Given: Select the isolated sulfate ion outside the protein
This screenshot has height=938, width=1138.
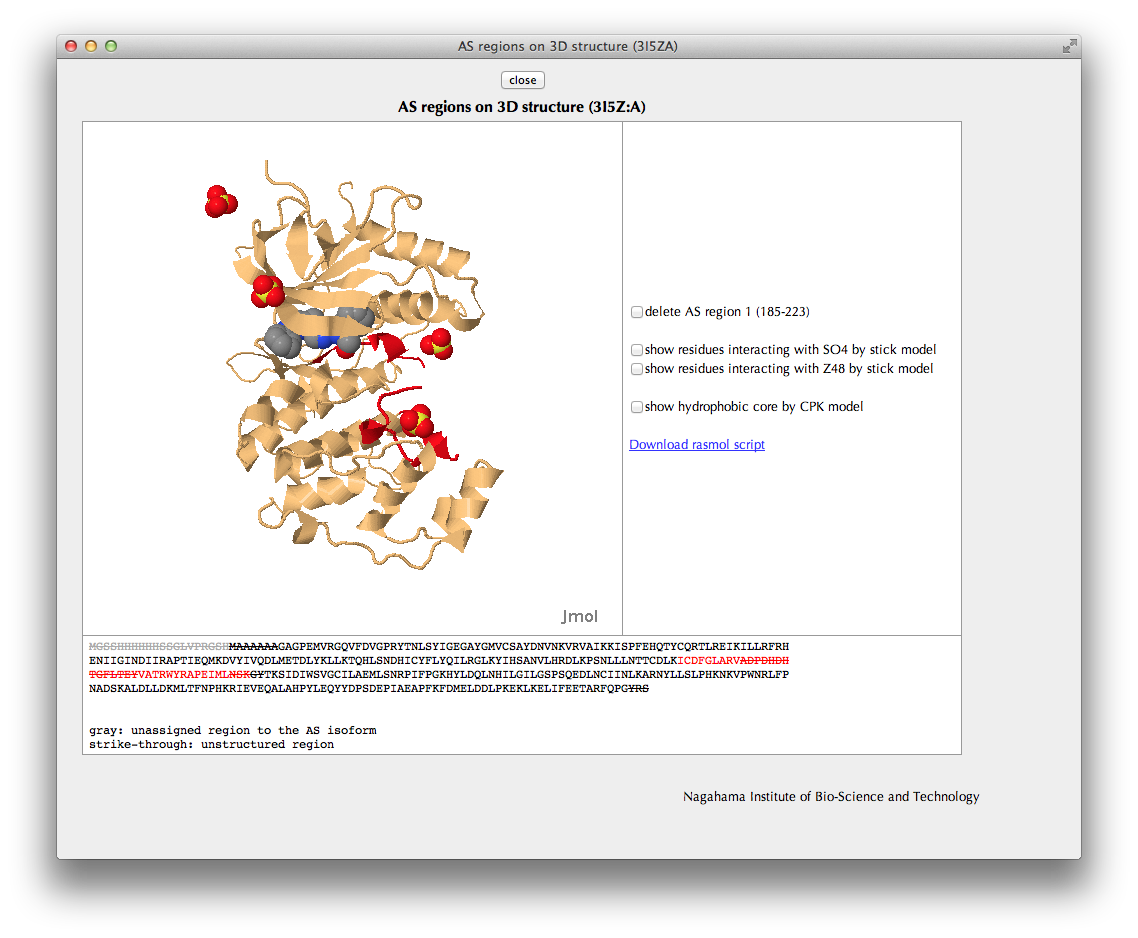Looking at the screenshot, I should point(220,201).
